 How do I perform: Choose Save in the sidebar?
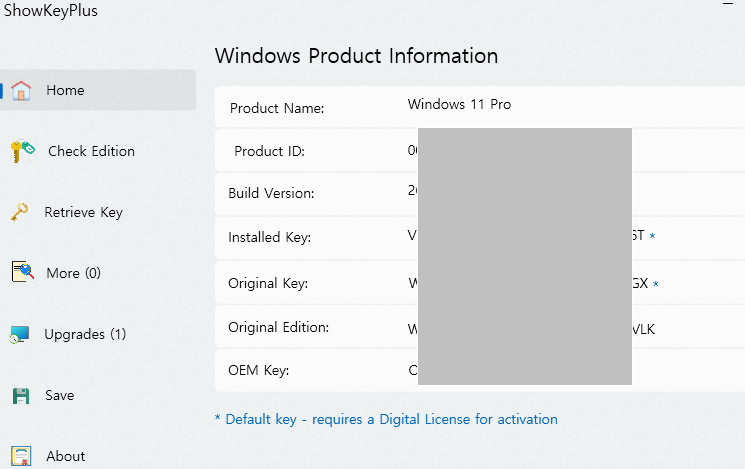coord(59,395)
